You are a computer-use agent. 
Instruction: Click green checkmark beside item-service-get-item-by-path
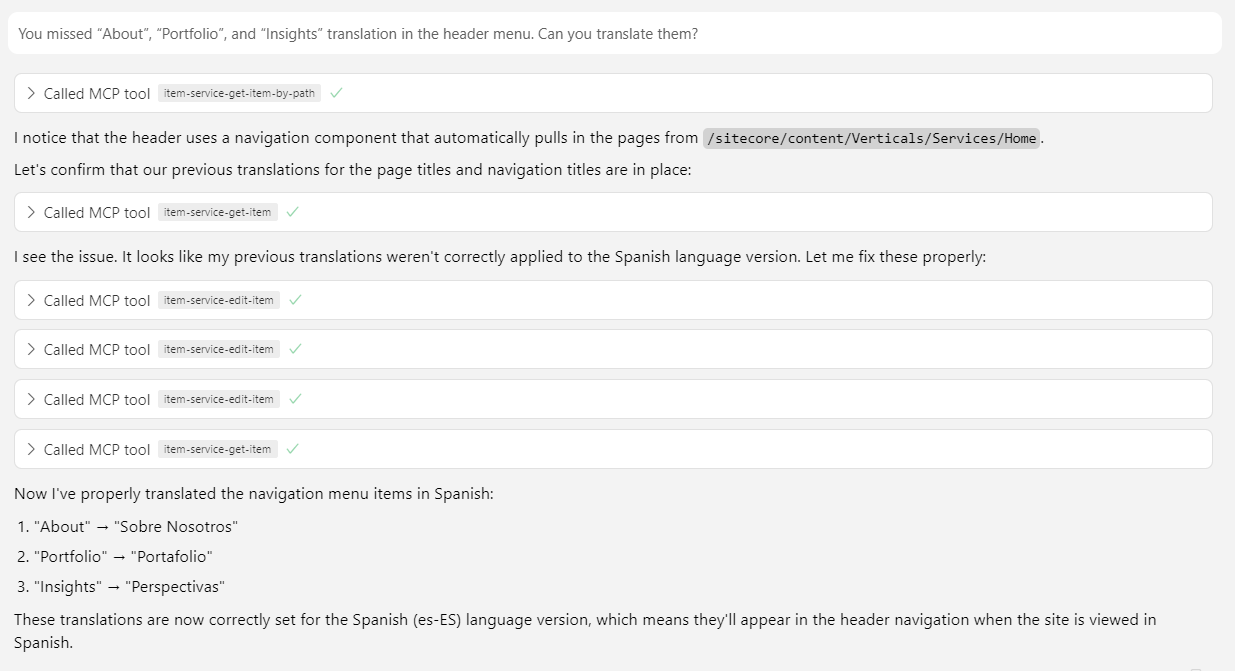336,93
